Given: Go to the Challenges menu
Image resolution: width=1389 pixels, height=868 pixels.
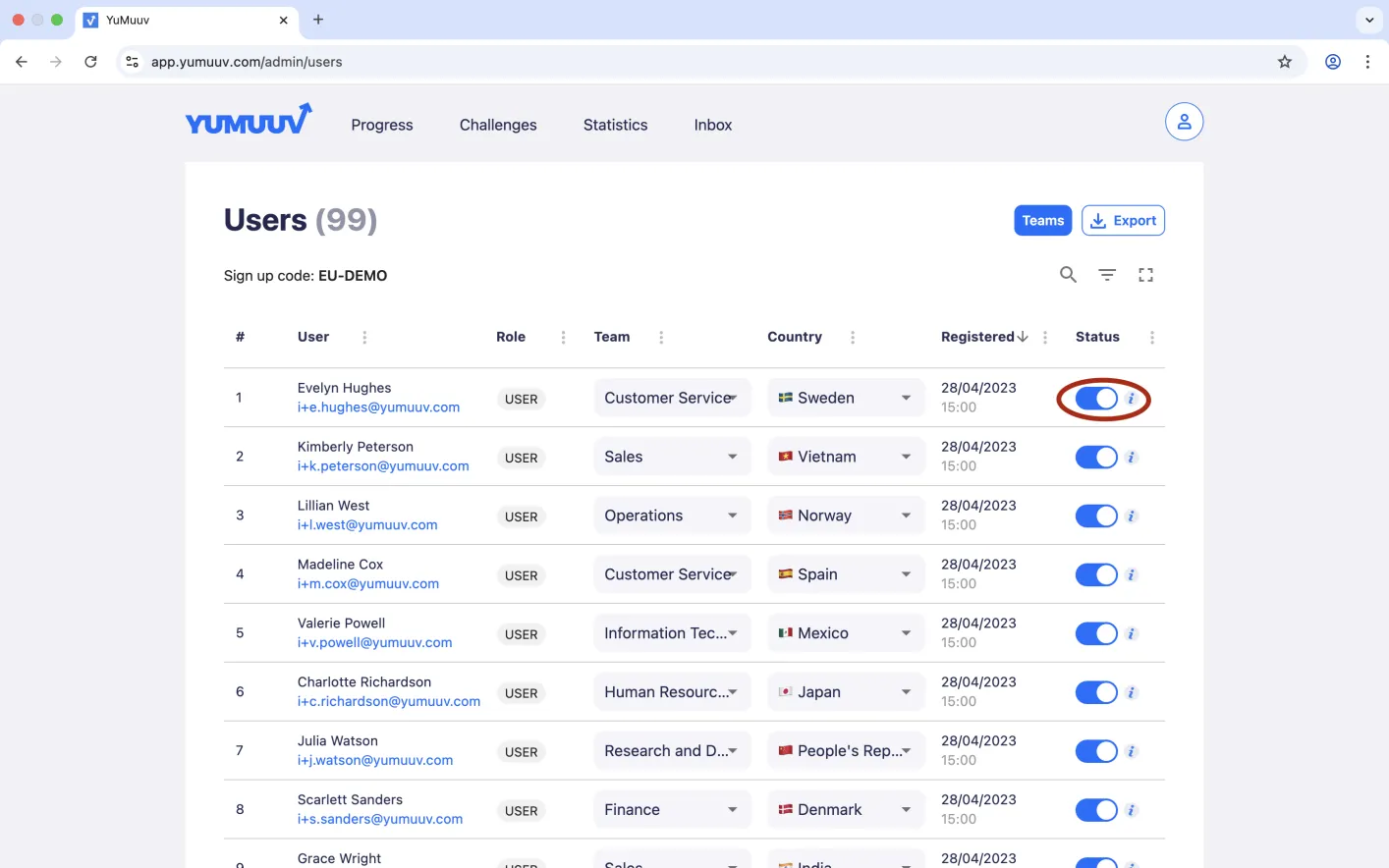Looking at the screenshot, I should (498, 125).
